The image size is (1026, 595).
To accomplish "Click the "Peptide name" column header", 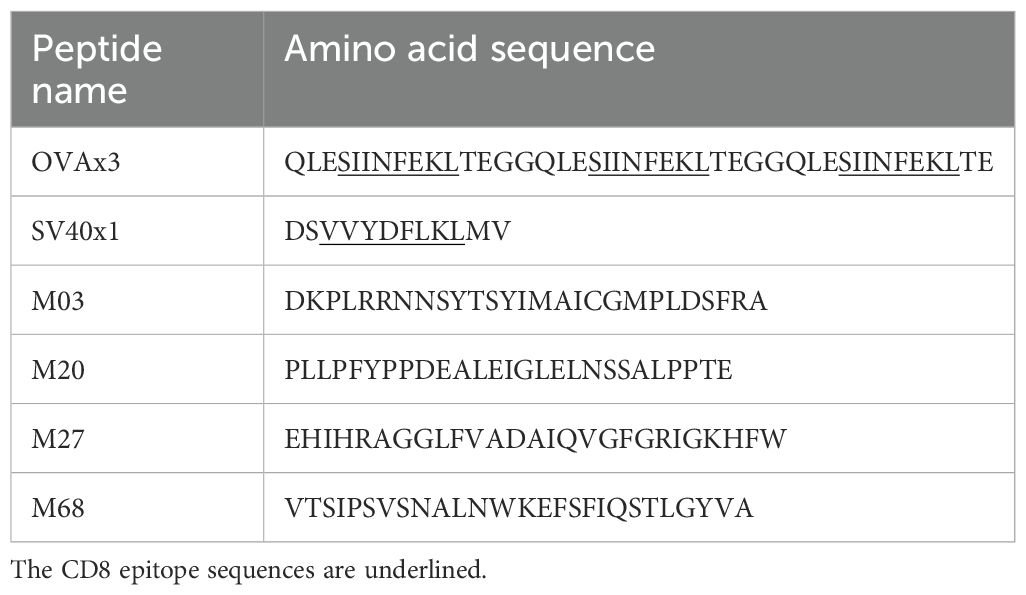I will point(98,69).
